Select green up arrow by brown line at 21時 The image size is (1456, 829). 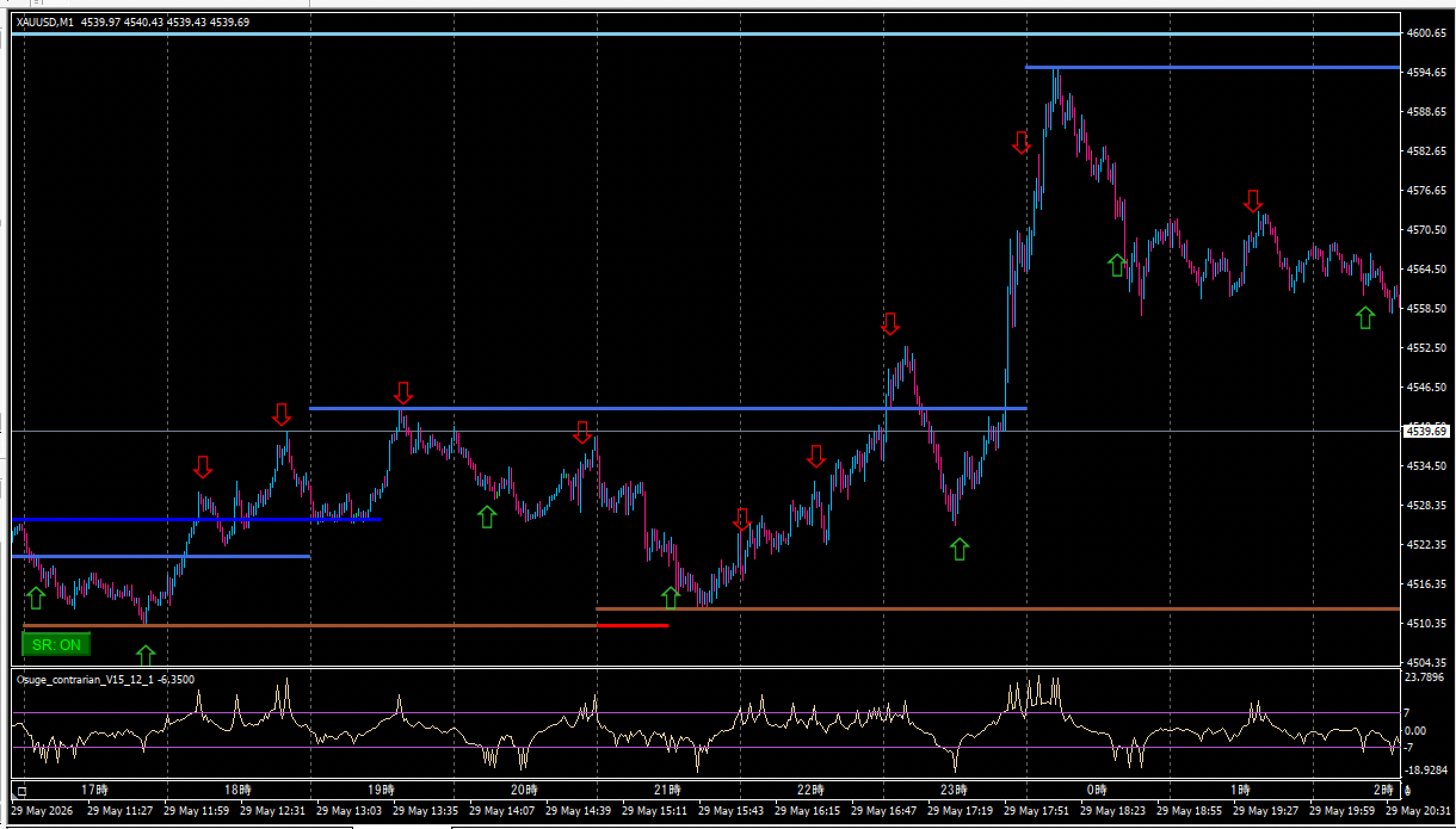671,598
